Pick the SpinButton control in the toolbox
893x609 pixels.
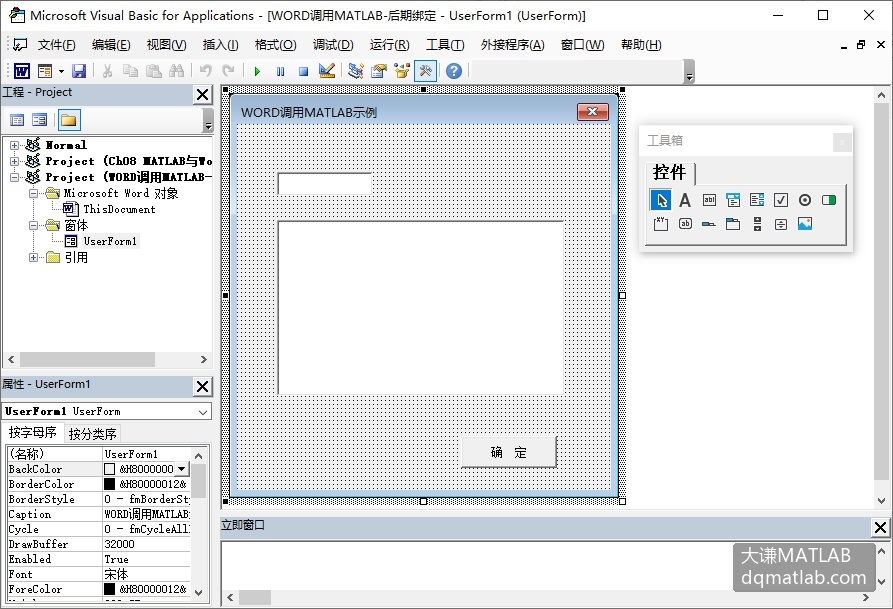[781, 224]
